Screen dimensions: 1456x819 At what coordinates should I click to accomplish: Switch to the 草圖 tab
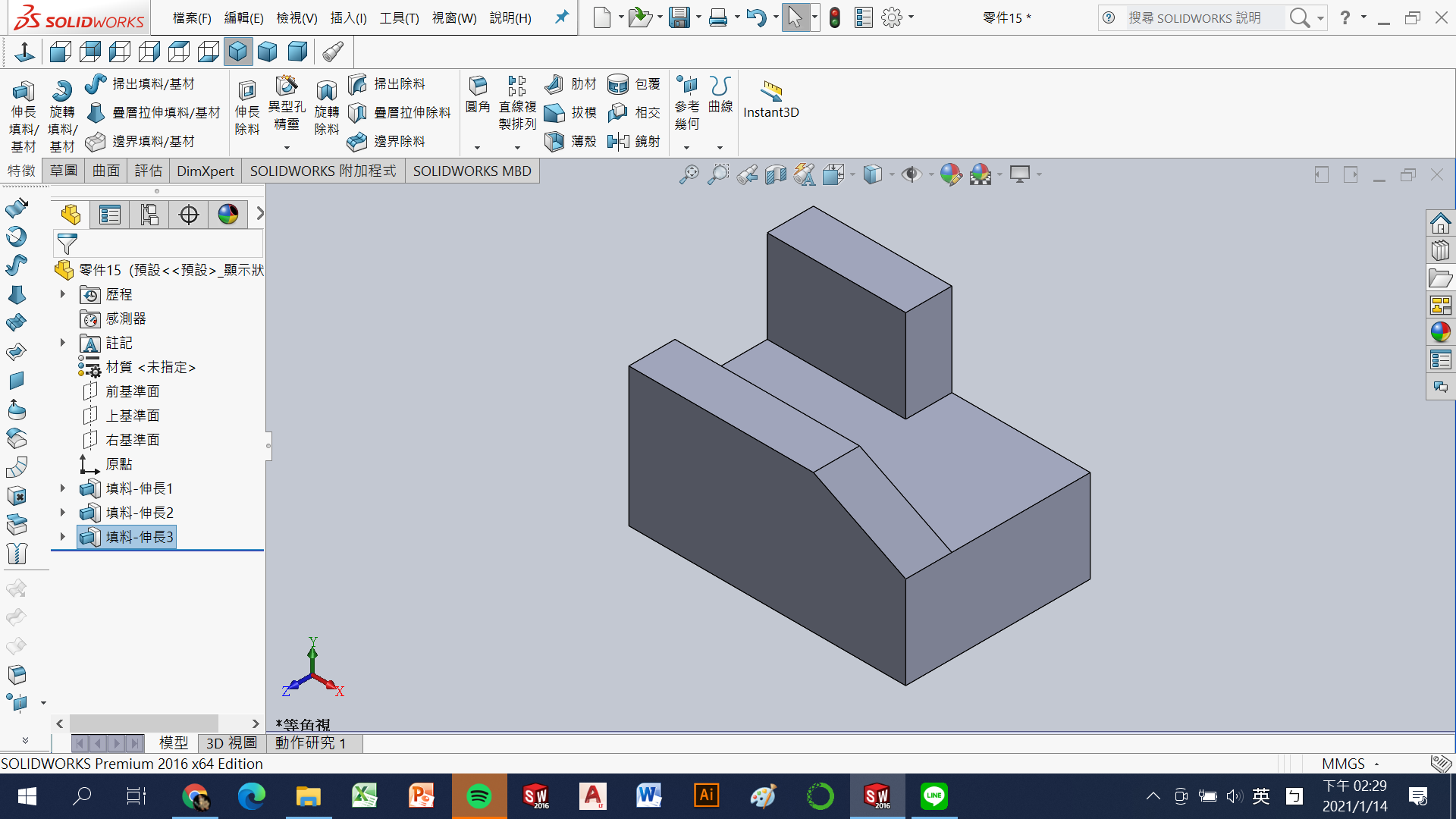(64, 171)
